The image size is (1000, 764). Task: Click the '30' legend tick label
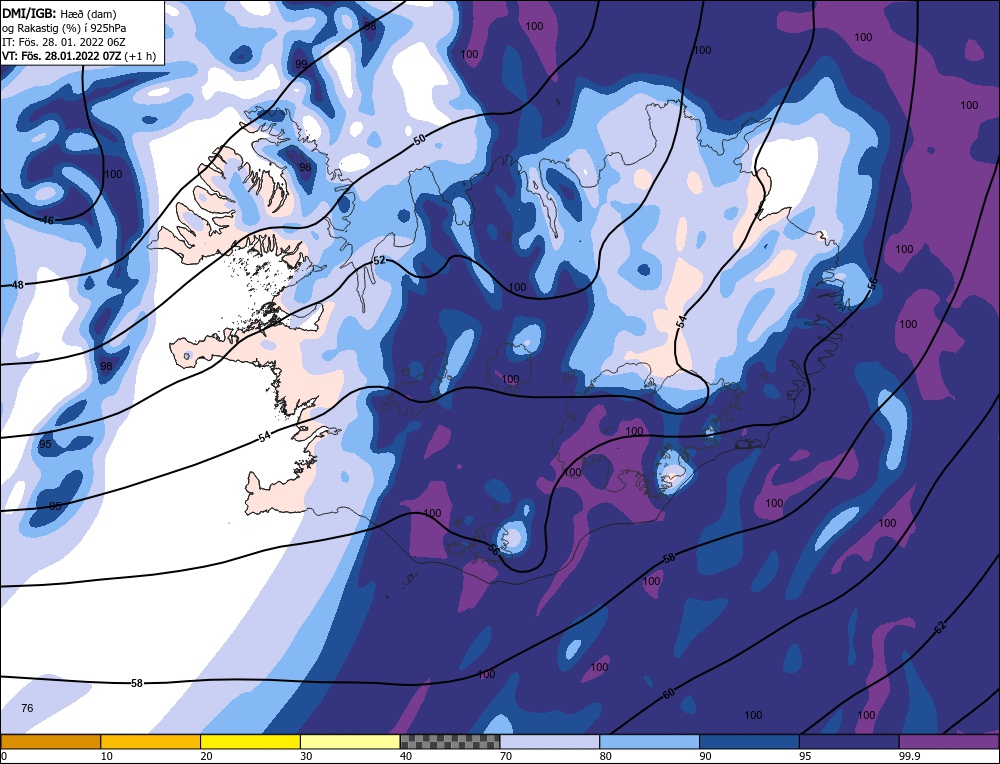[x=306, y=756]
